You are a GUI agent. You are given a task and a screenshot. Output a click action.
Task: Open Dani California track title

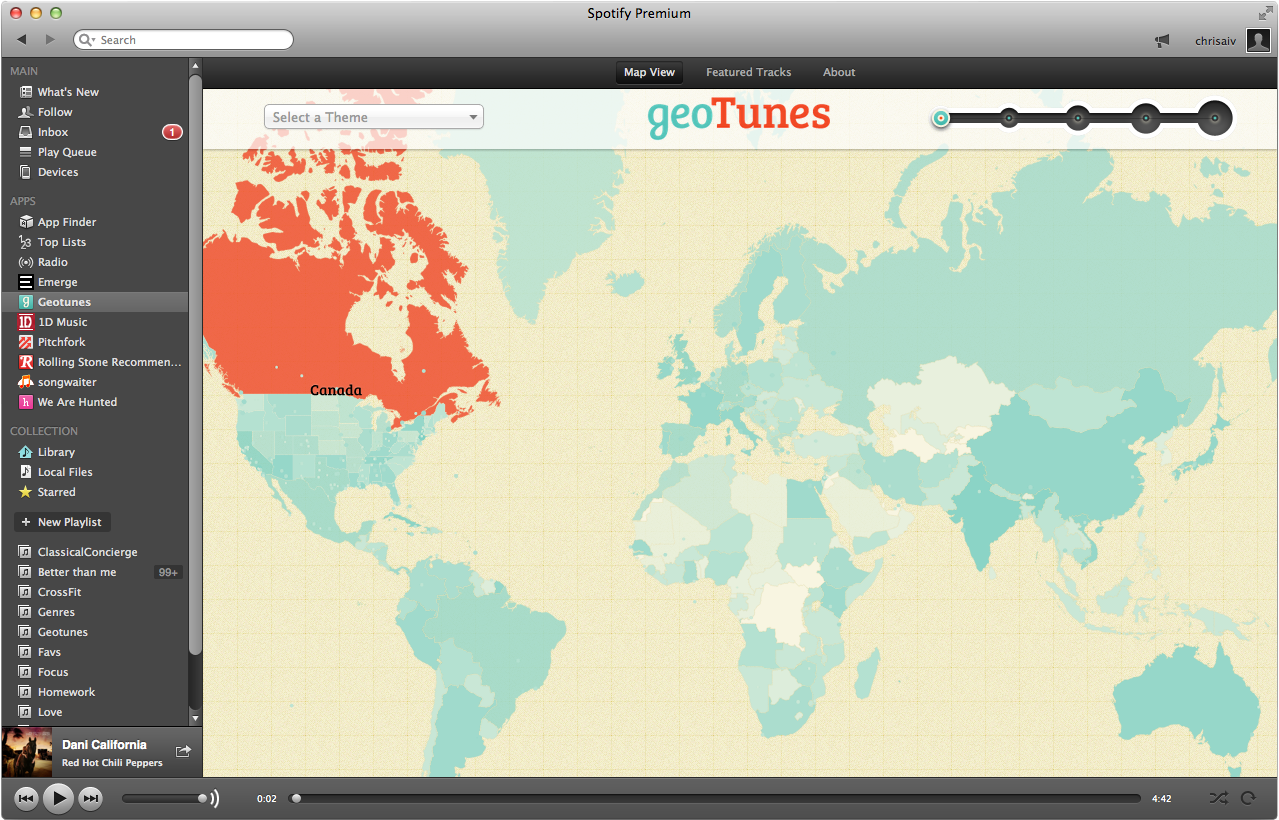(104, 745)
